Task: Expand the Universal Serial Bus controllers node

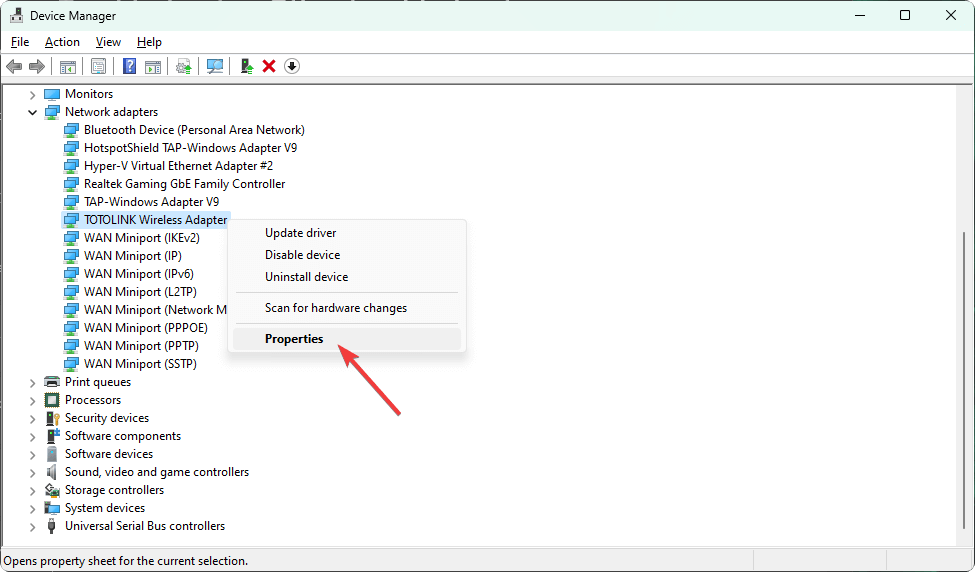Action: [x=32, y=527]
